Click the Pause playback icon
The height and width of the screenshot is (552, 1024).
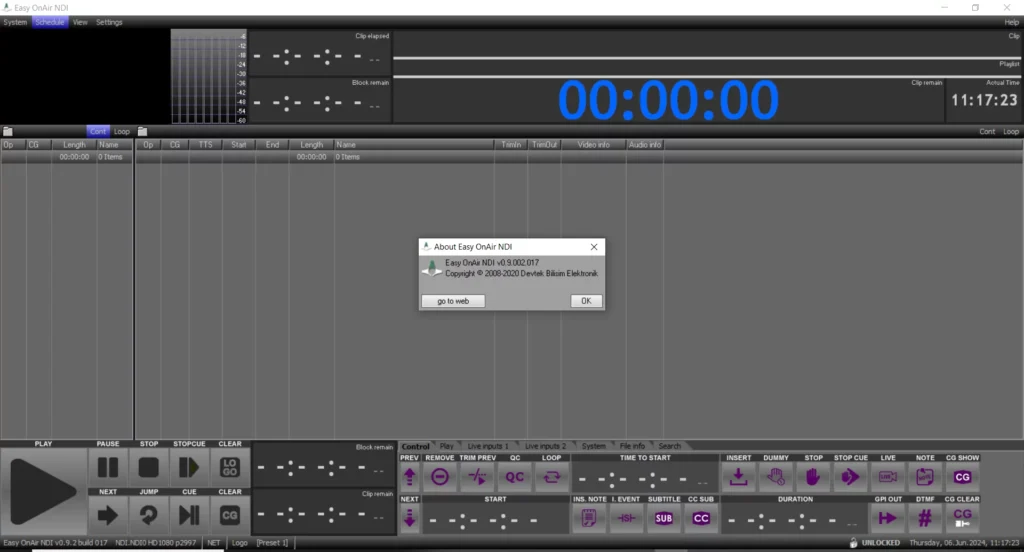pyautogui.click(x=108, y=467)
